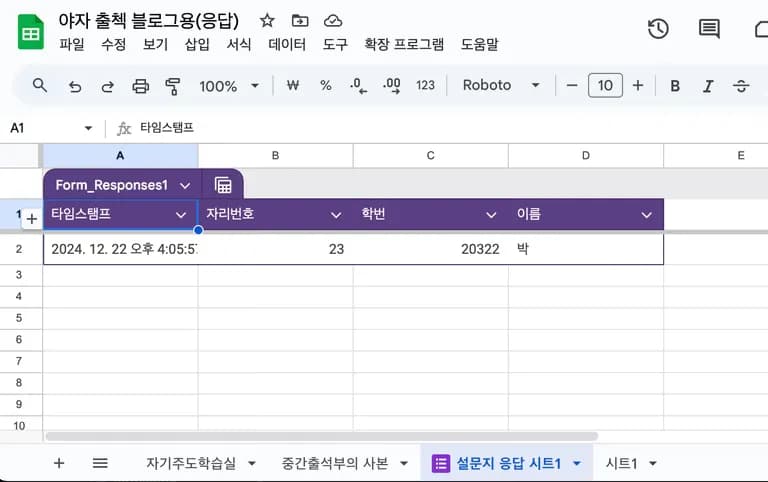Image resolution: width=768 pixels, height=482 pixels.
Task: Open the comments panel icon
Action: pyautogui.click(x=709, y=29)
